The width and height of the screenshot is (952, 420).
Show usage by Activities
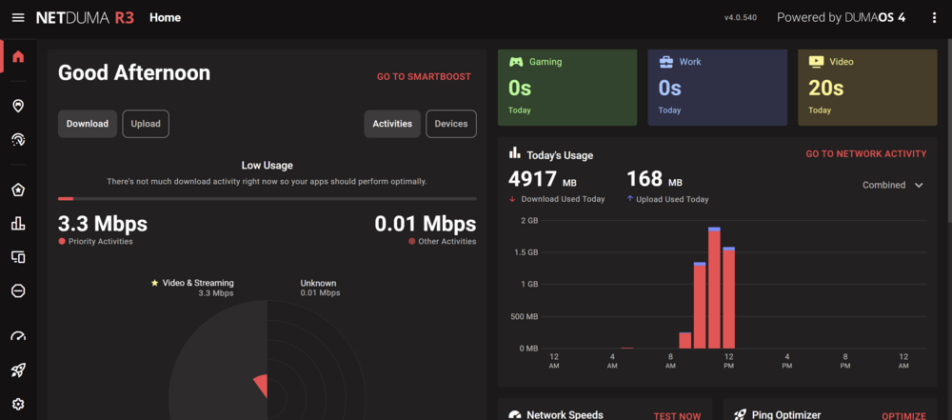tap(392, 124)
